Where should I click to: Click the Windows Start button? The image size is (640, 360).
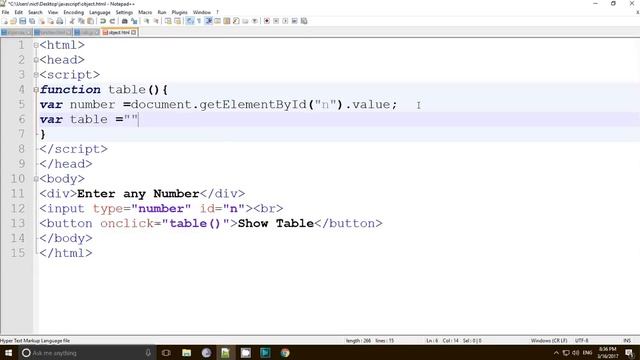click(x=8, y=353)
